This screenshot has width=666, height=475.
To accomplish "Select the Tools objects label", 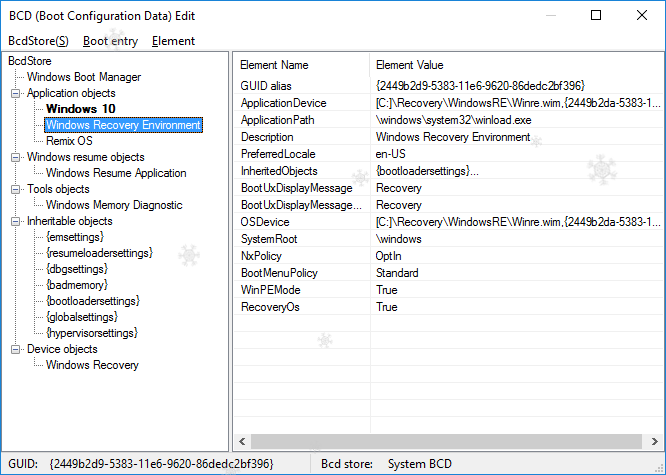I will tap(58, 189).
